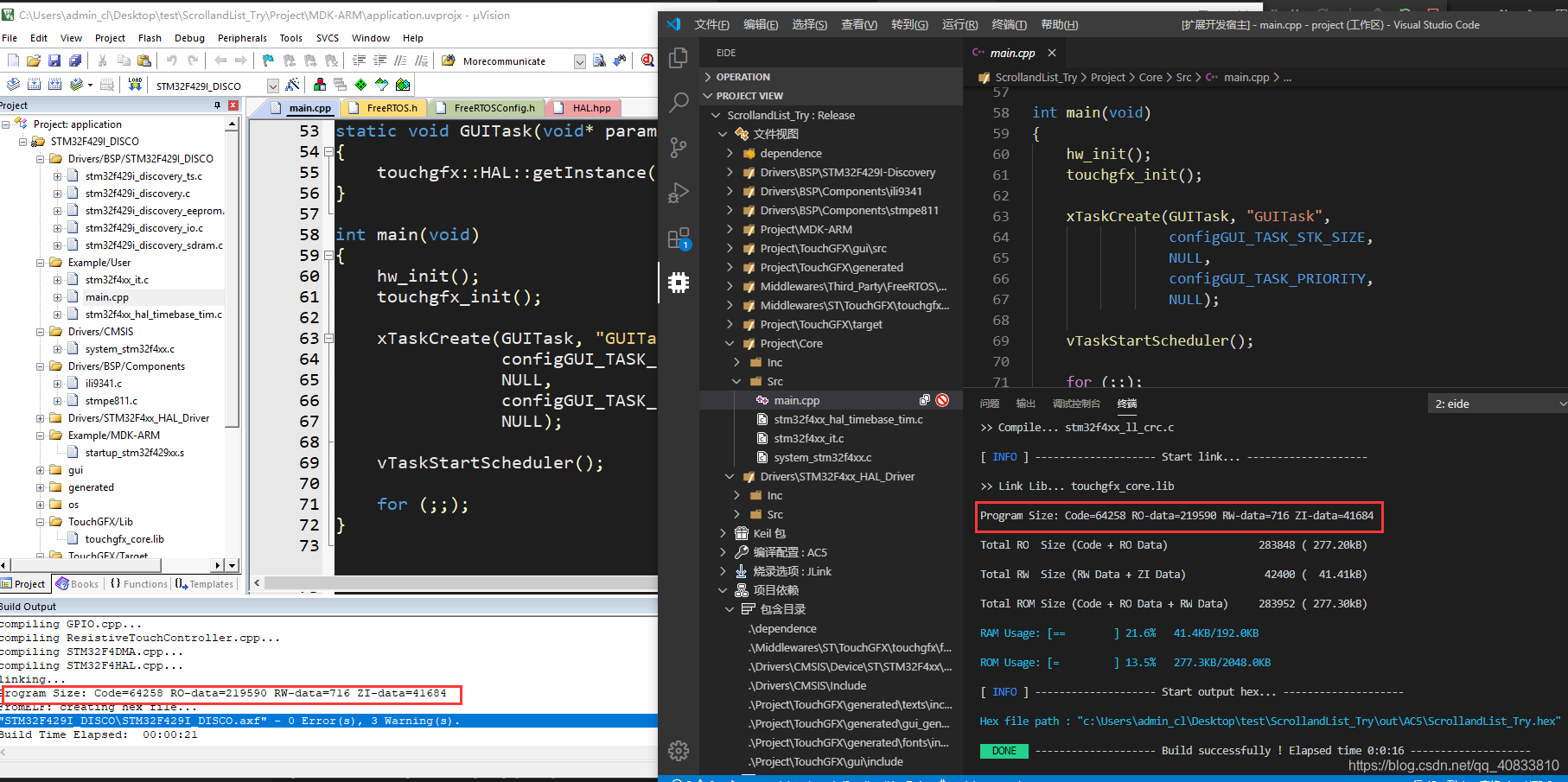Image resolution: width=1568 pixels, height=782 pixels.
Task: Click 'Core' in the VS Code breadcrumb
Action: pyautogui.click(x=1151, y=77)
